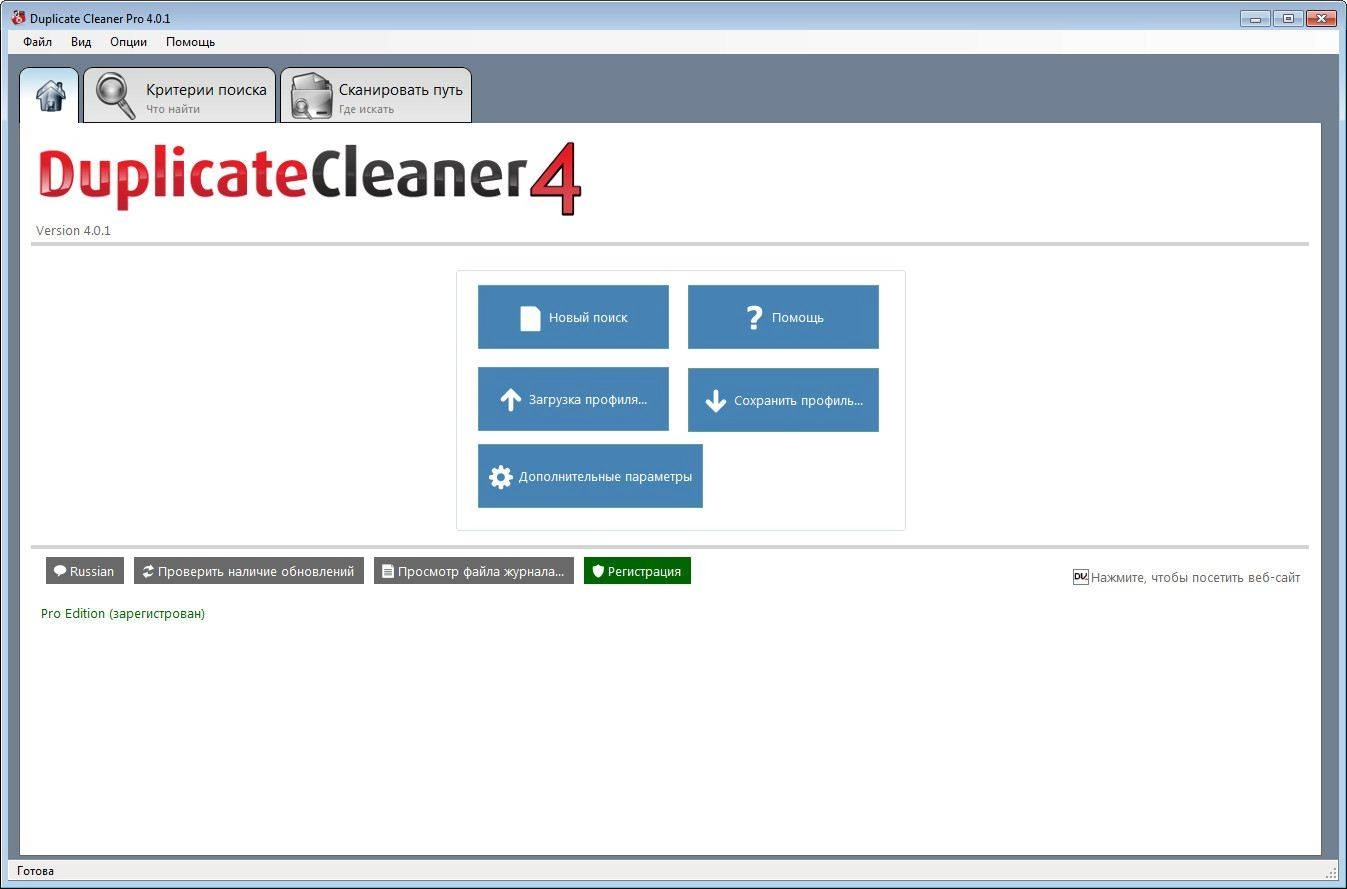Screen dimensions: 1347x889
Task: Click the magnifying glass icon on search criteria tab
Action: tap(115, 97)
